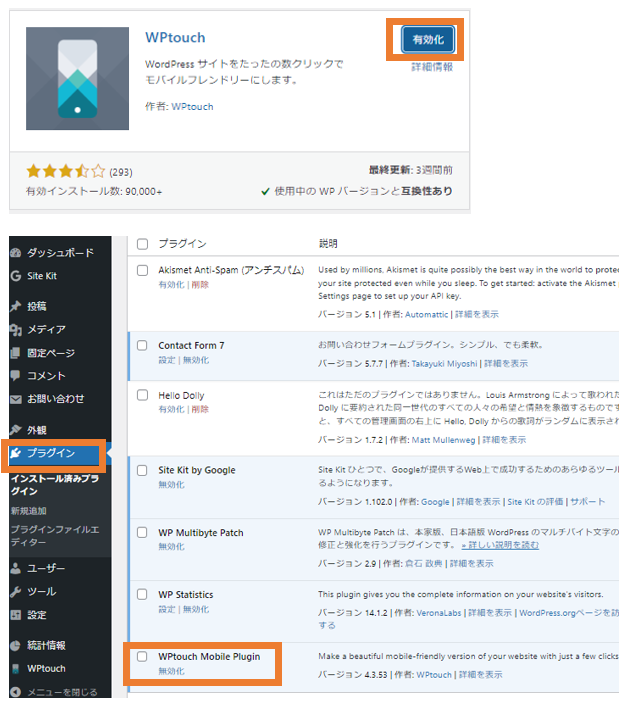Viewport: 643px width, 705px height.
Task: Click 削除 link under Hello Dolly
Action: click(x=200, y=409)
